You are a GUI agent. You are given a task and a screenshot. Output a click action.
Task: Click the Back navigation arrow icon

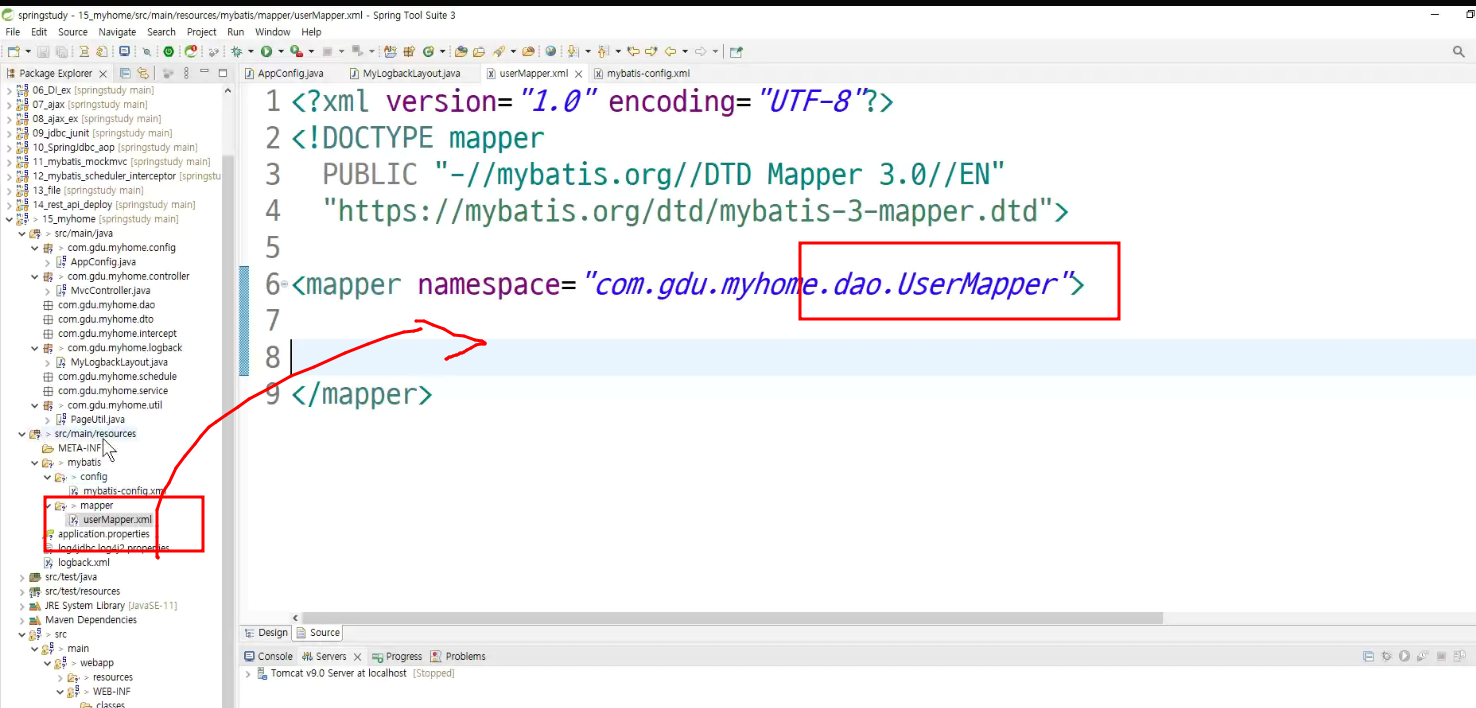click(x=670, y=51)
